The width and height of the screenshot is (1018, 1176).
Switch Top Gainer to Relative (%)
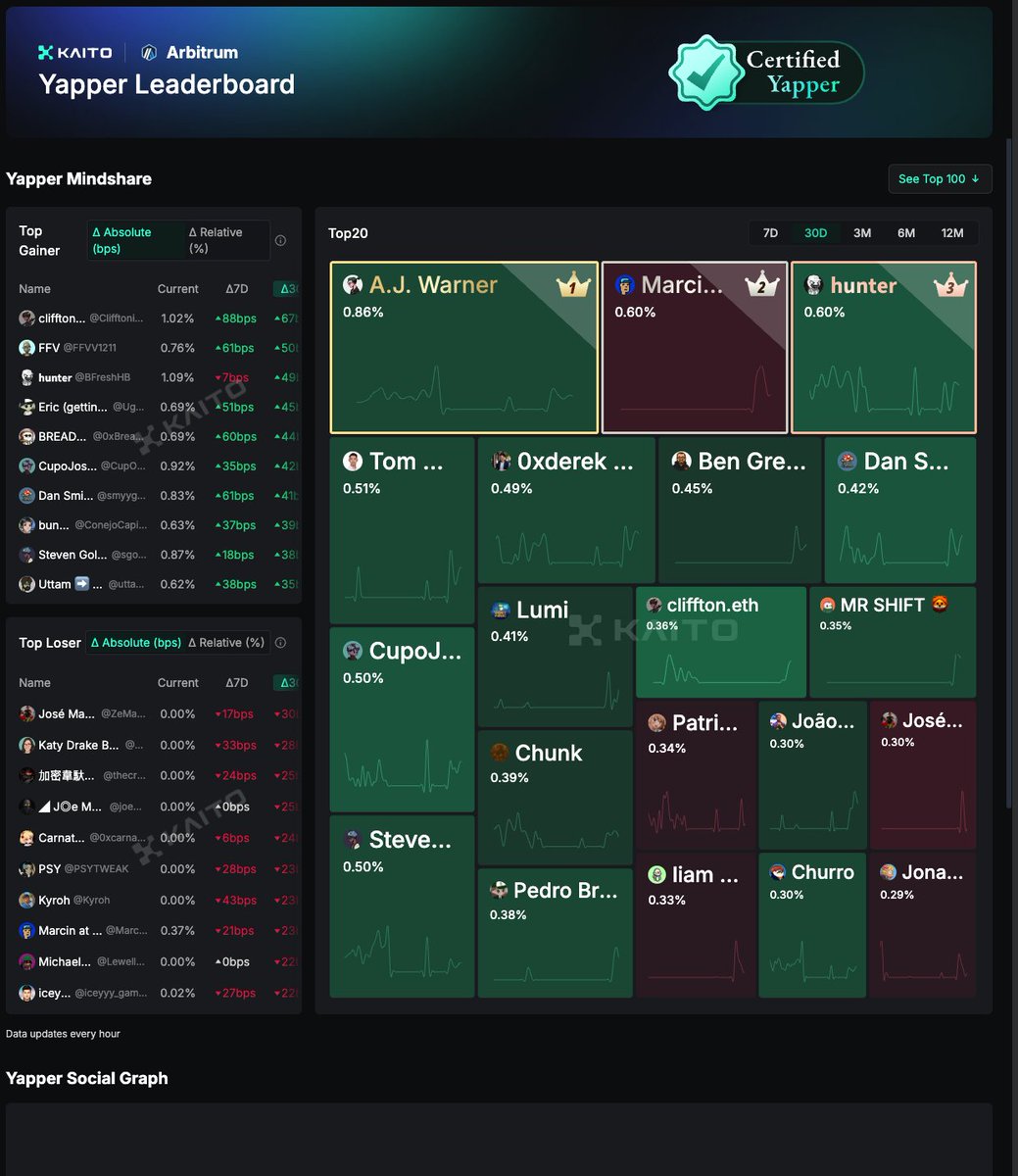pyautogui.click(x=226, y=240)
